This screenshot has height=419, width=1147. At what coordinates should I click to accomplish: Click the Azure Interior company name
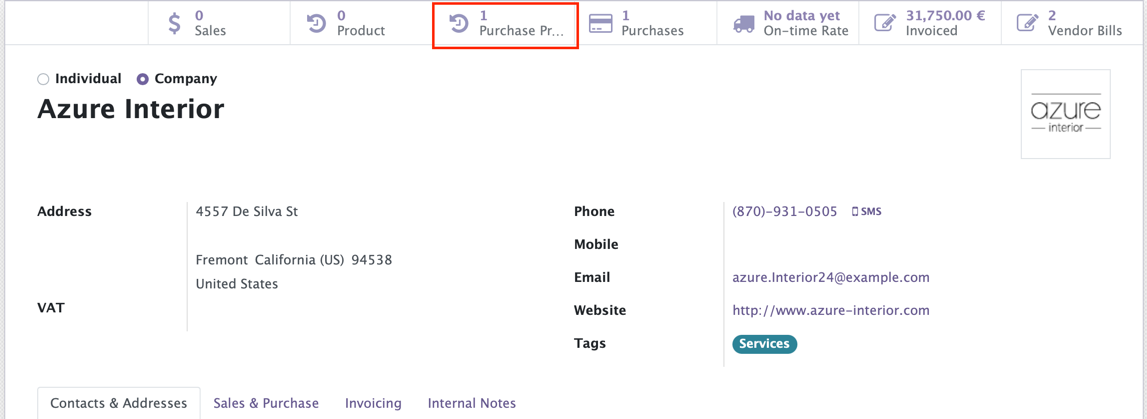130,109
